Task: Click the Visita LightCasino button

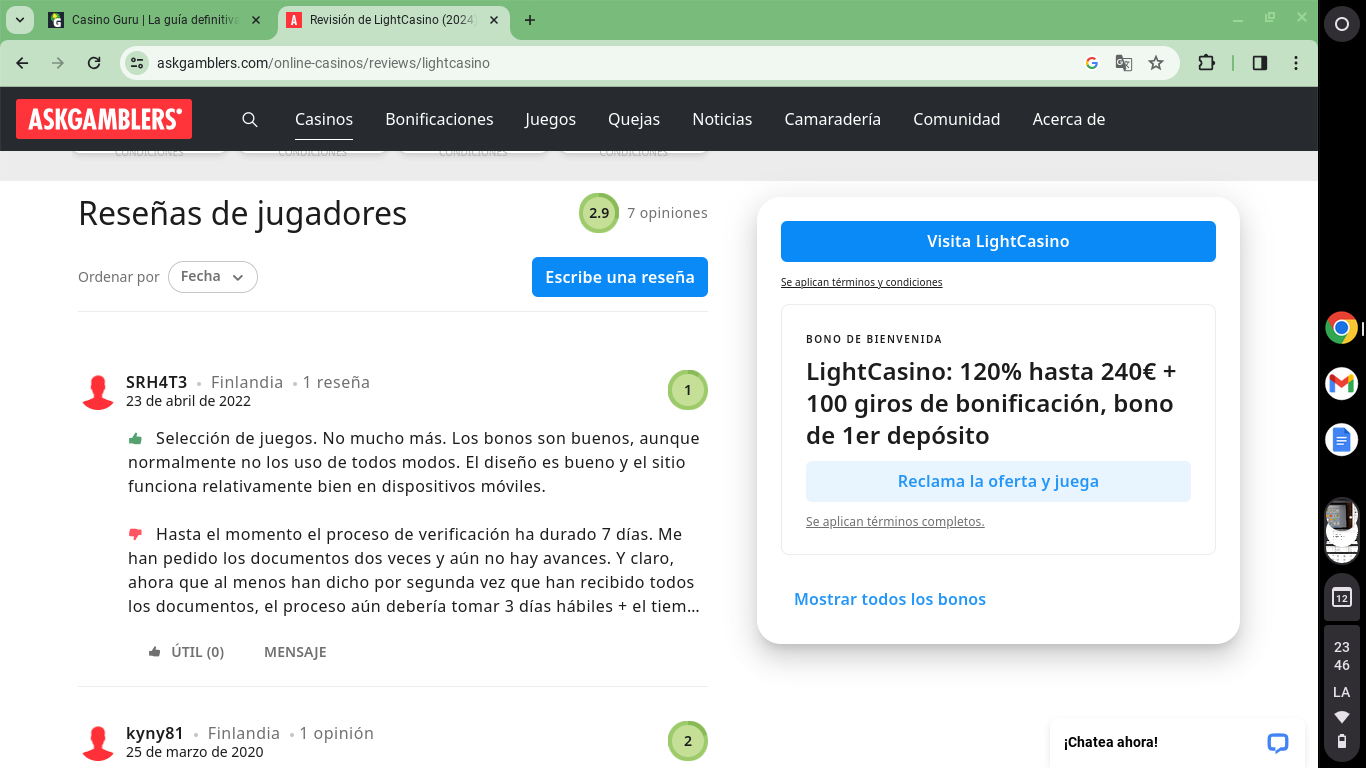Action: click(998, 241)
